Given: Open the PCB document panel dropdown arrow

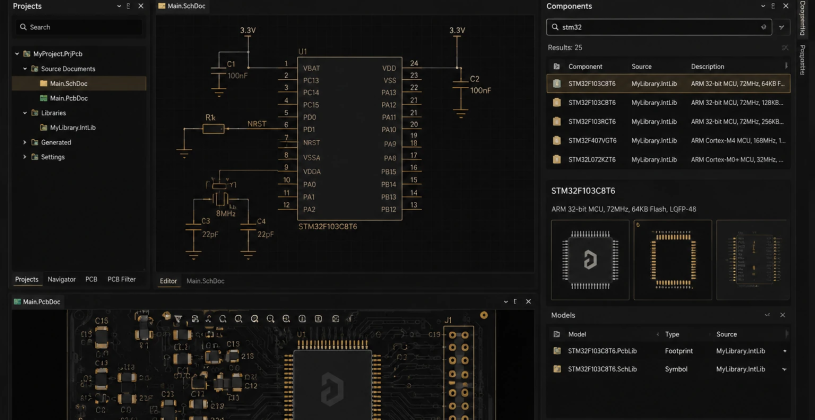Looking at the screenshot, I should [x=506, y=301].
